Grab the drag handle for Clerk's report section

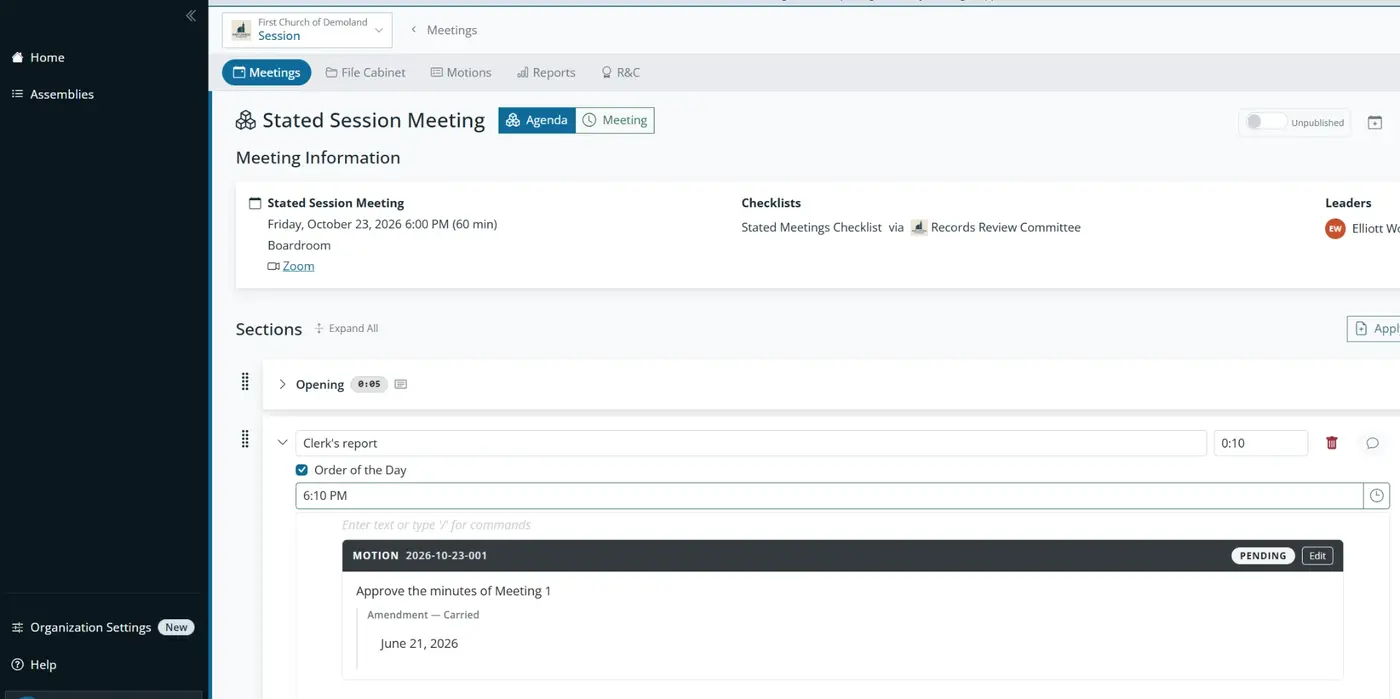tap(245, 439)
